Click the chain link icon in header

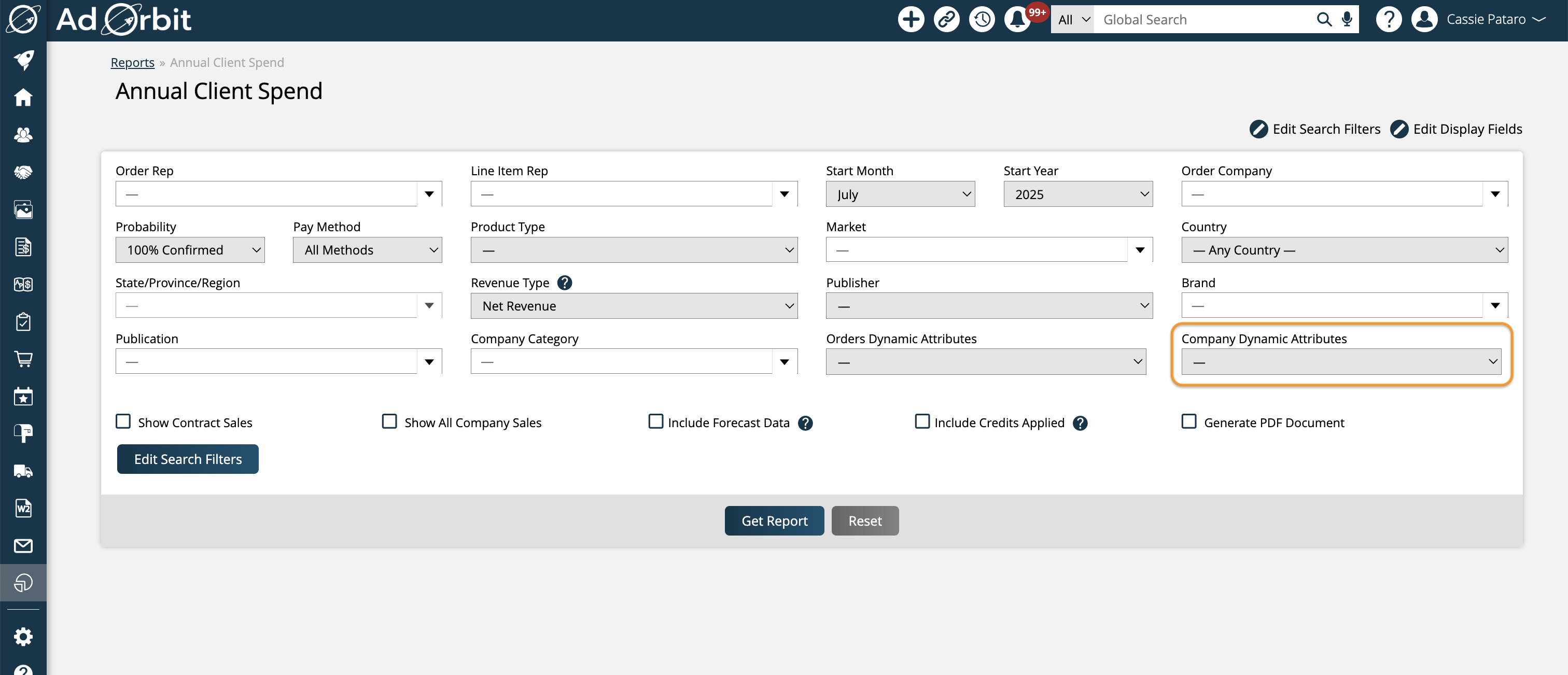pos(946,20)
